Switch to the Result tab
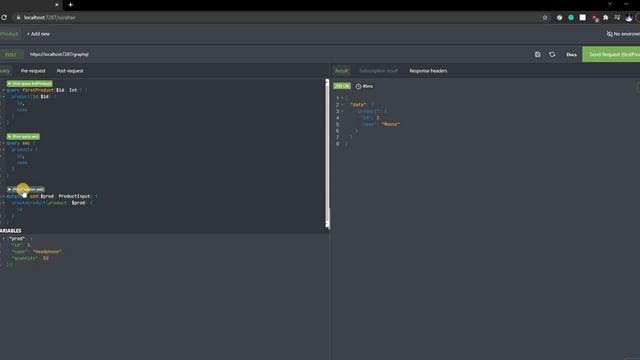The height and width of the screenshot is (360, 640). pos(341,71)
